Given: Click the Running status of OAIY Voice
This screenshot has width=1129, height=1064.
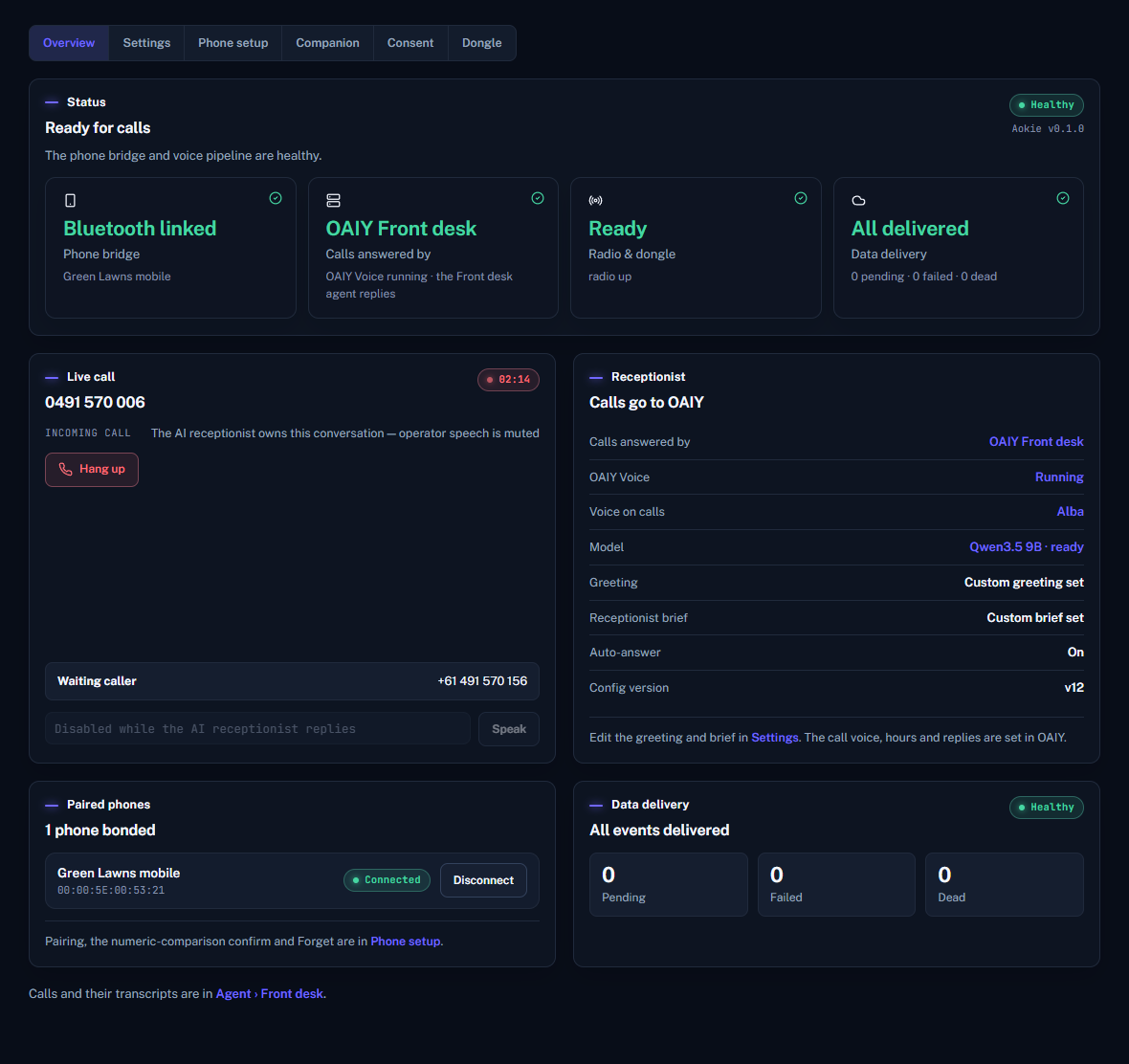Looking at the screenshot, I should (x=1059, y=477).
